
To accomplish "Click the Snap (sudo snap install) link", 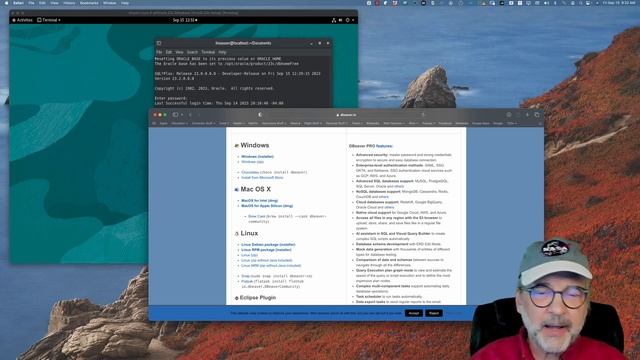I will click(x=245, y=276).
